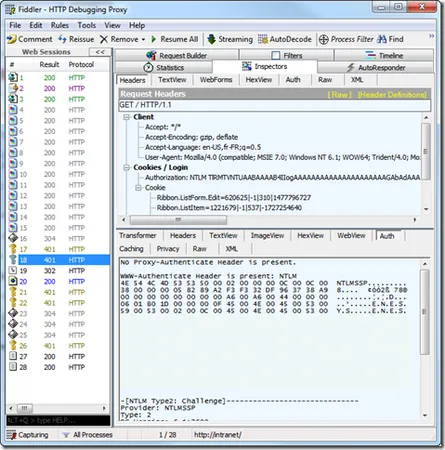Open the Tools menu
This screenshot has height=450, width=445.
point(87,25)
